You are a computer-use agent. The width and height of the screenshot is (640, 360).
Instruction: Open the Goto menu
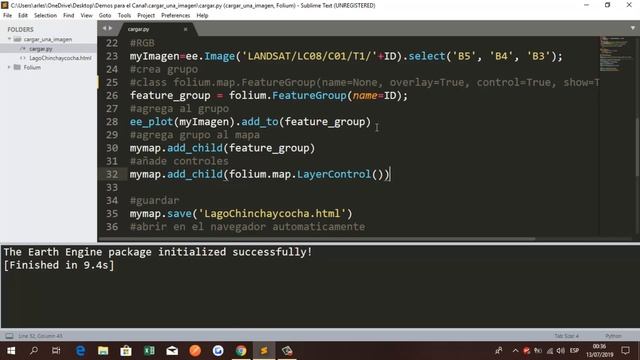(105, 16)
